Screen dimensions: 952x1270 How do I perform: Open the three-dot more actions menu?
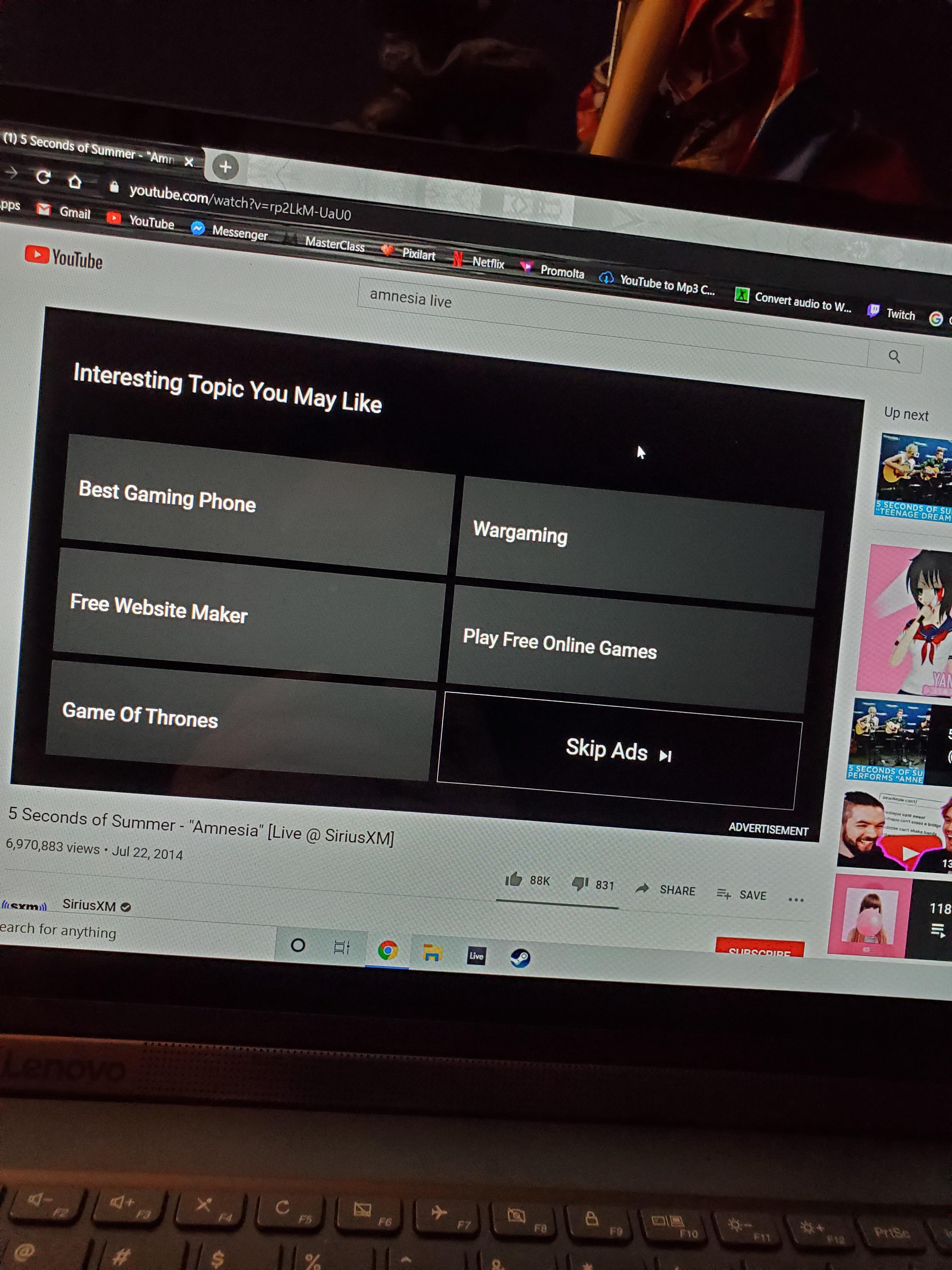796,900
